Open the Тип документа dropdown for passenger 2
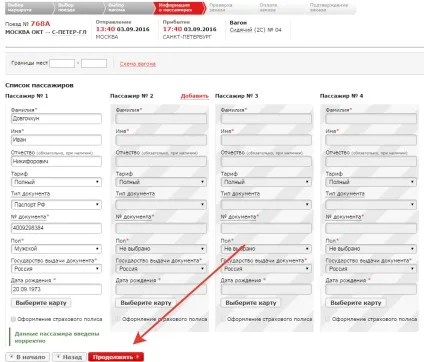 point(161,204)
